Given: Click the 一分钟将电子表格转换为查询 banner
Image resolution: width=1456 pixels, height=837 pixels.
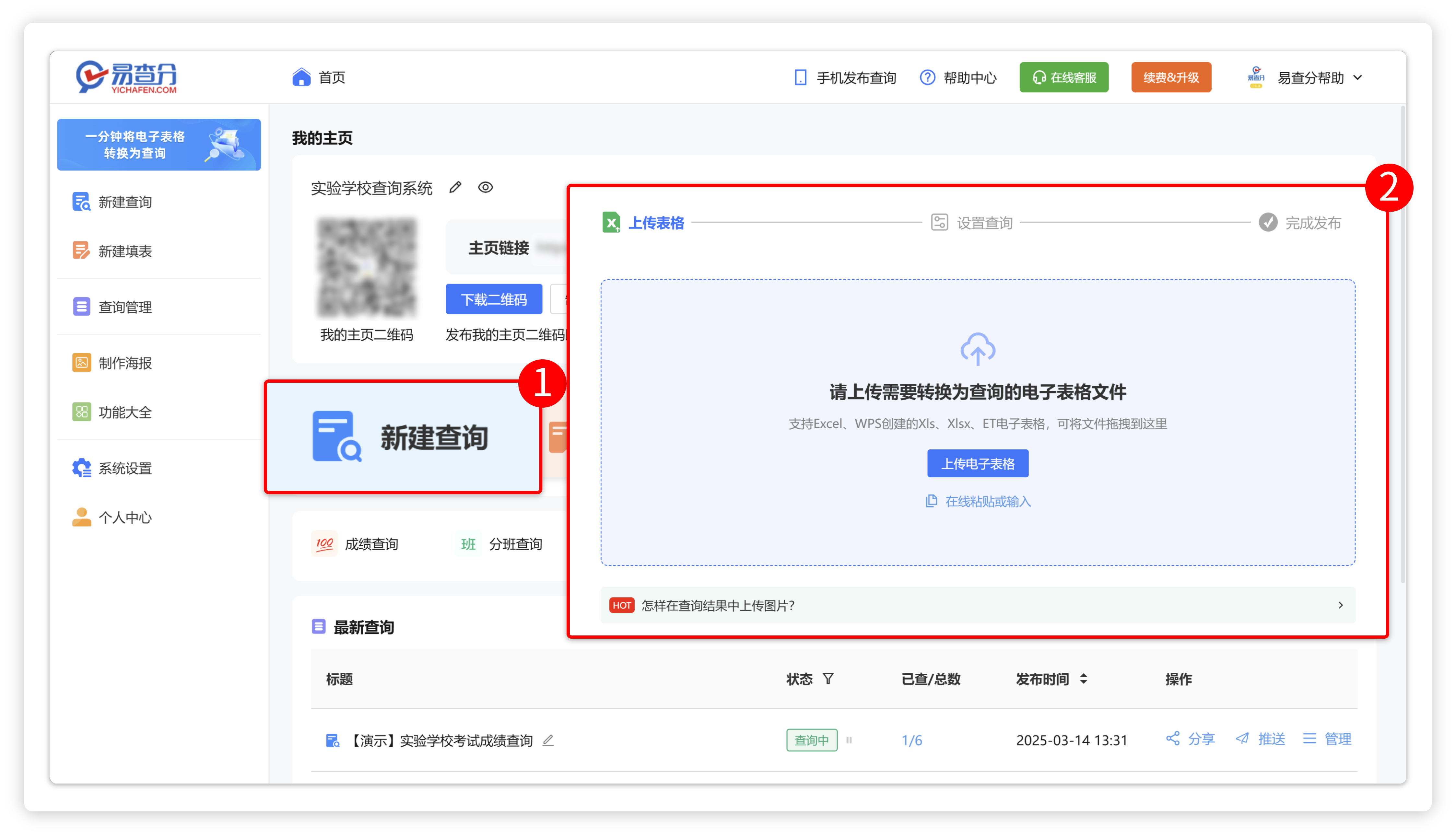Looking at the screenshot, I should tap(159, 144).
